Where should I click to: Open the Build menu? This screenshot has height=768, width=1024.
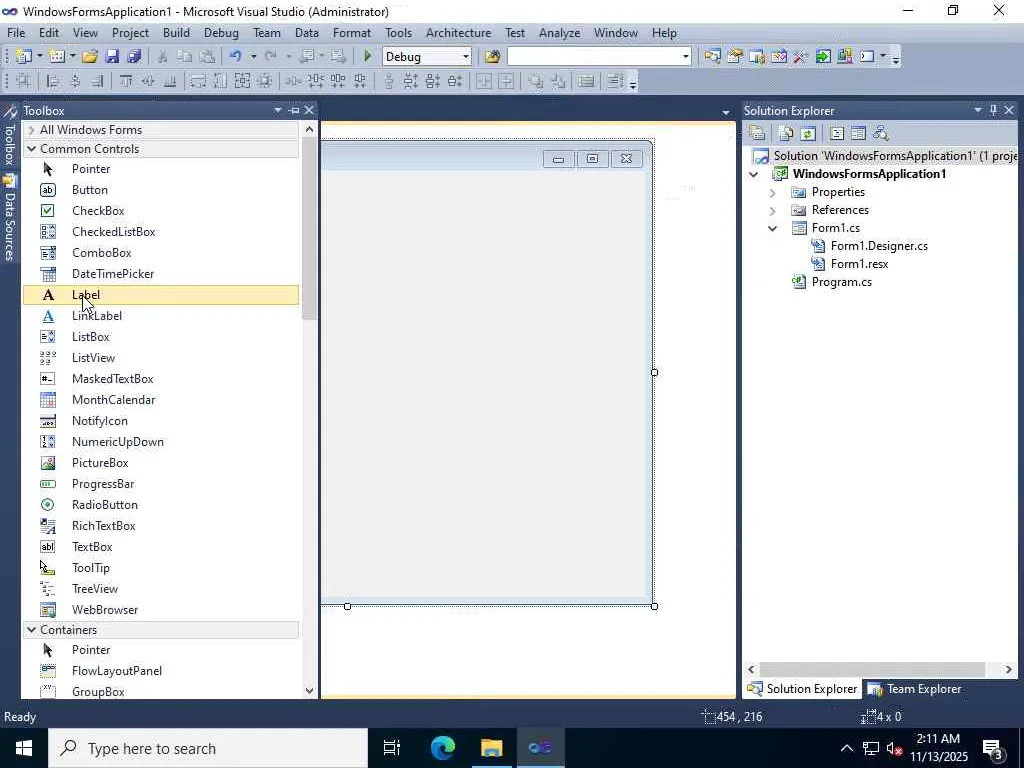(x=176, y=33)
